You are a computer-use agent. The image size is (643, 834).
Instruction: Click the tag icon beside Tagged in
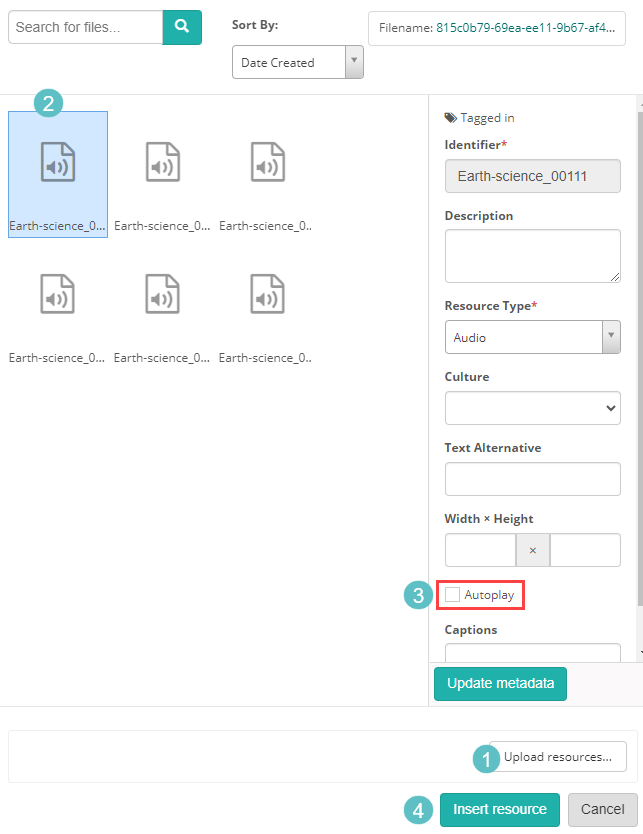click(450, 118)
